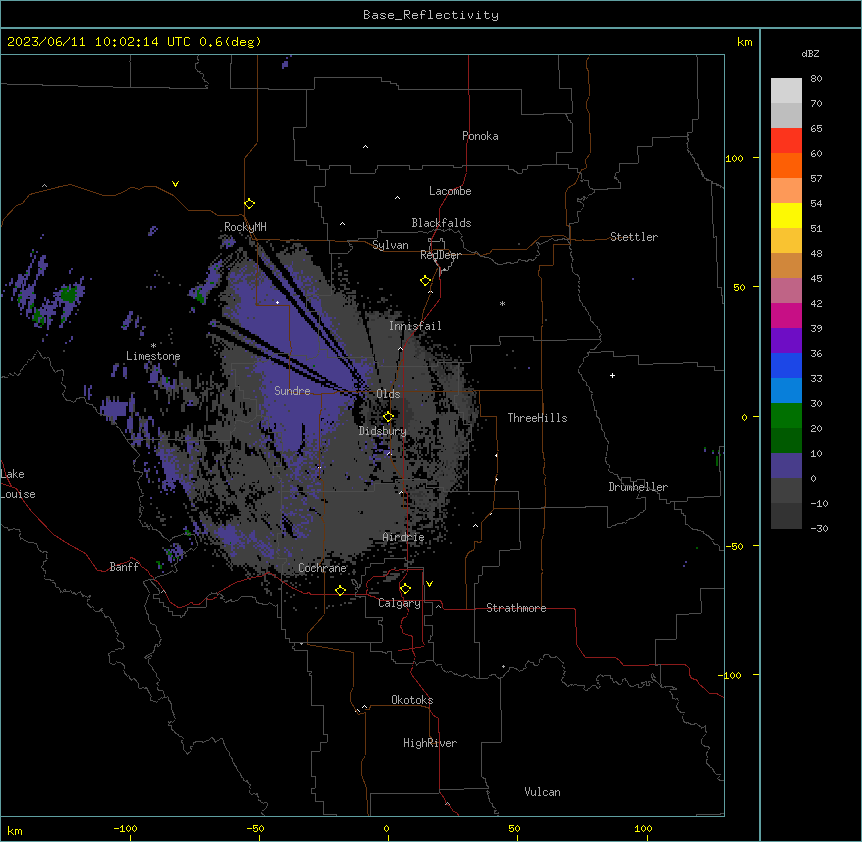Click the RockyMH label
Screen dimensions: 862x842
click(x=245, y=226)
